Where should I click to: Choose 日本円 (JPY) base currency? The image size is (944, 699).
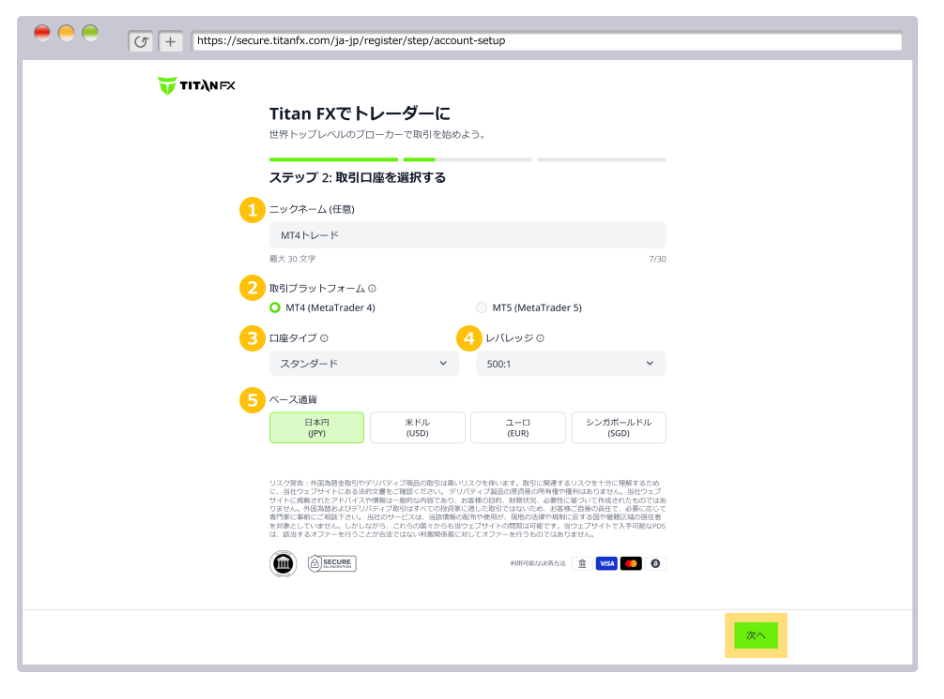click(317, 427)
